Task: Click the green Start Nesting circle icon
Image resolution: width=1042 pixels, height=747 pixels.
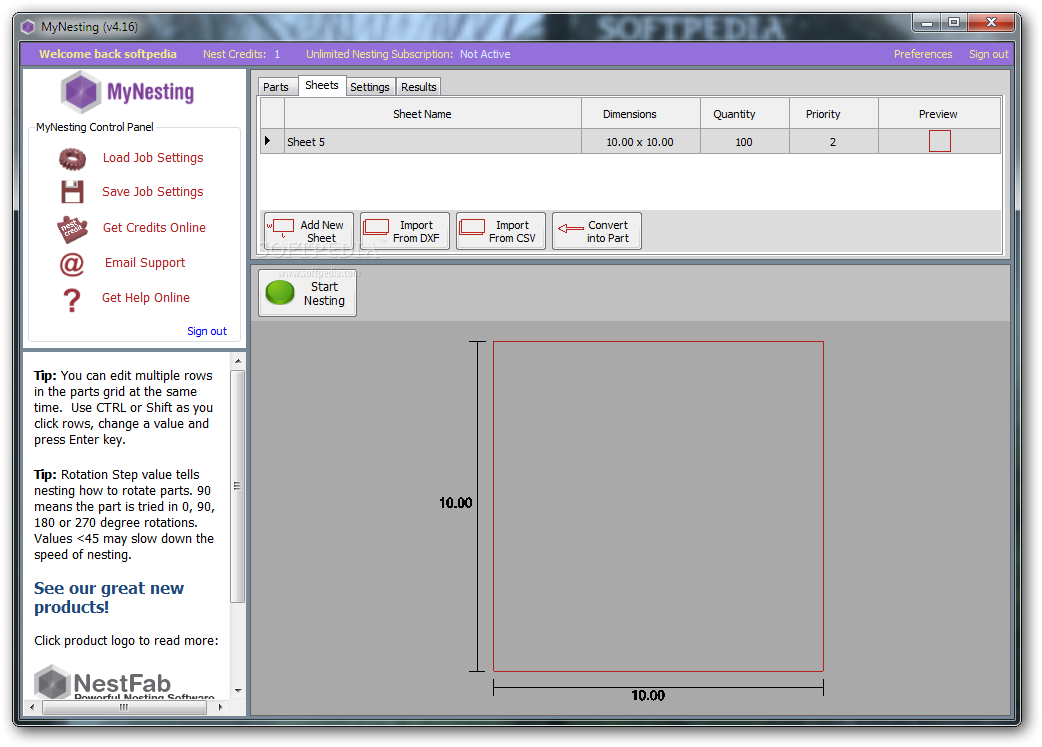Action: pyautogui.click(x=280, y=292)
